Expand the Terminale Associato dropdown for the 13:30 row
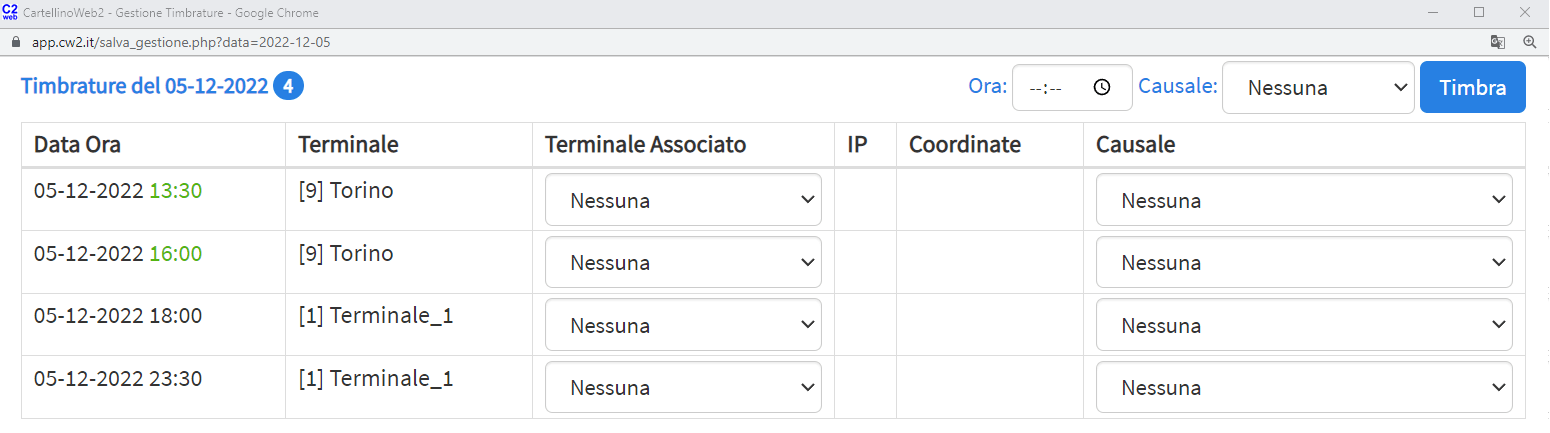 pyautogui.click(x=683, y=200)
